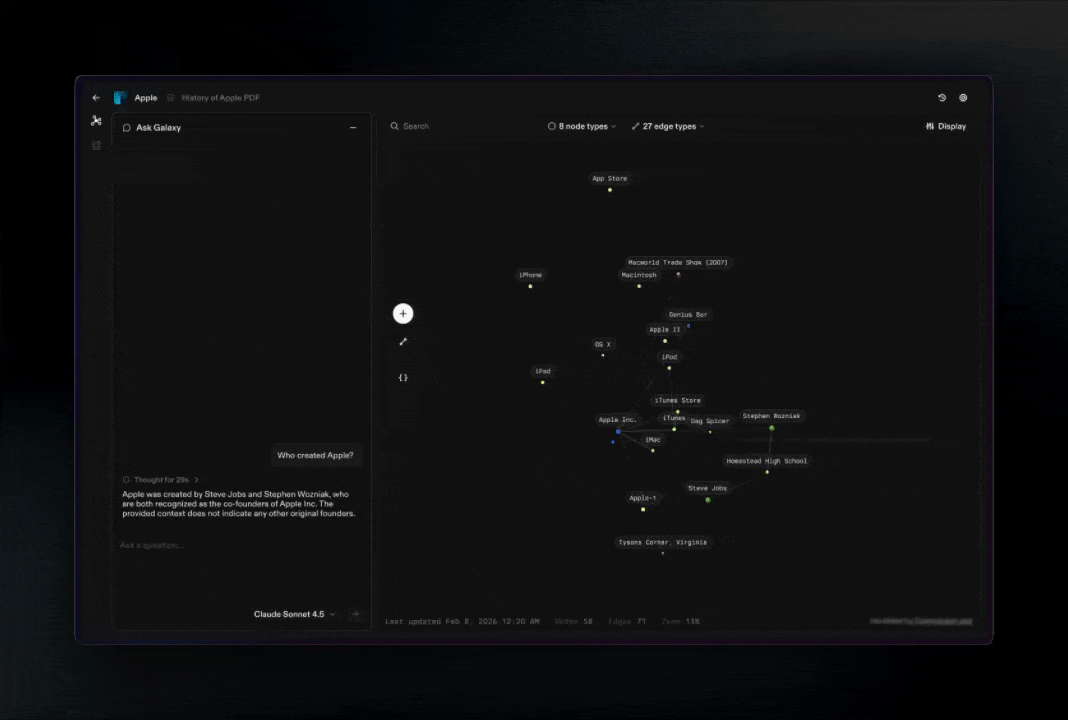Select the iTunes Store node
Viewport: 1068px width, 720px height.
[x=678, y=401]
